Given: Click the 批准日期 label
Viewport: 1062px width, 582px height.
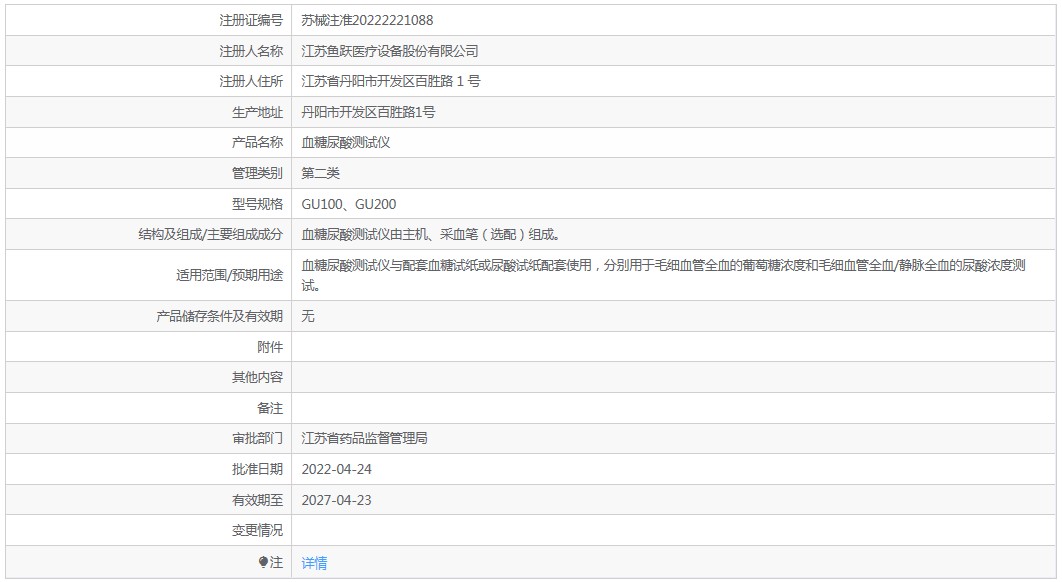Looking at the screenshot, I should [257, 470].
